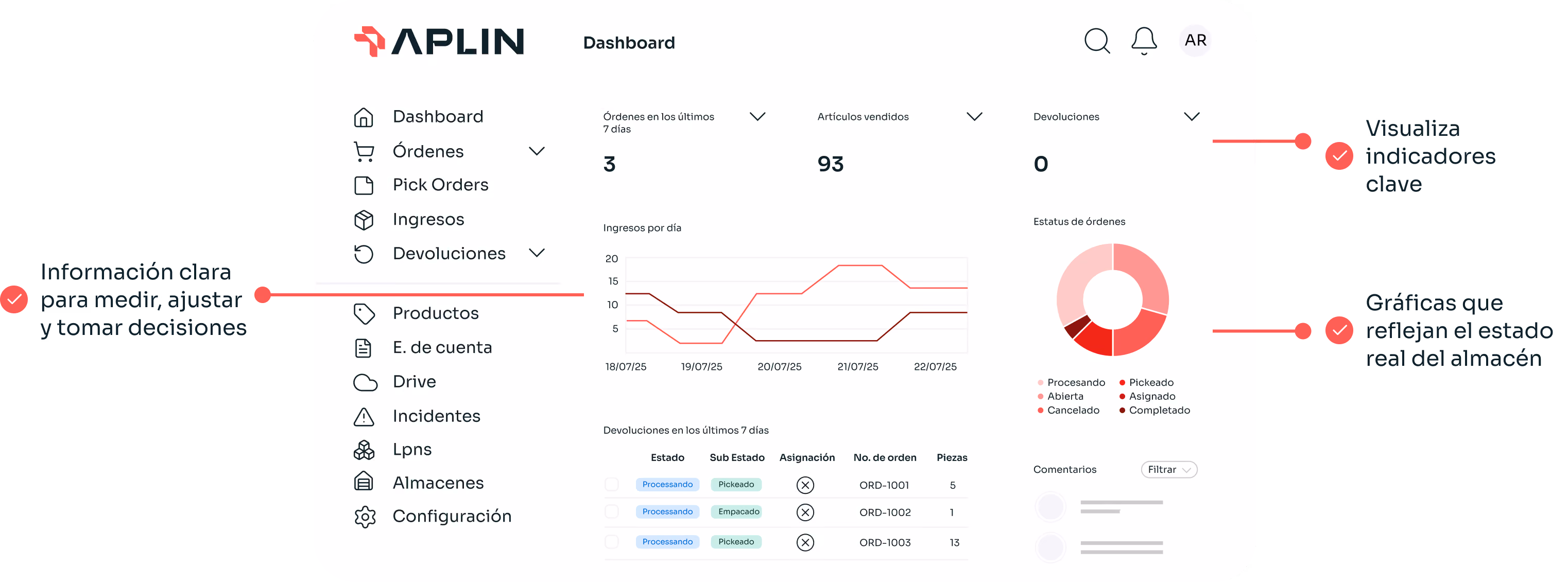Click the donut chart in Estatus de órdenes
Screen dimensions: 1568x585
[1112, 300]
